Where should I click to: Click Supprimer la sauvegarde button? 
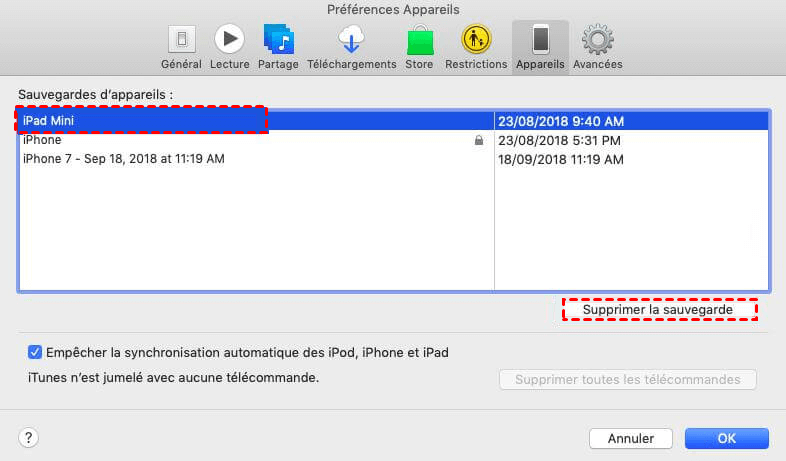(658, 310)
